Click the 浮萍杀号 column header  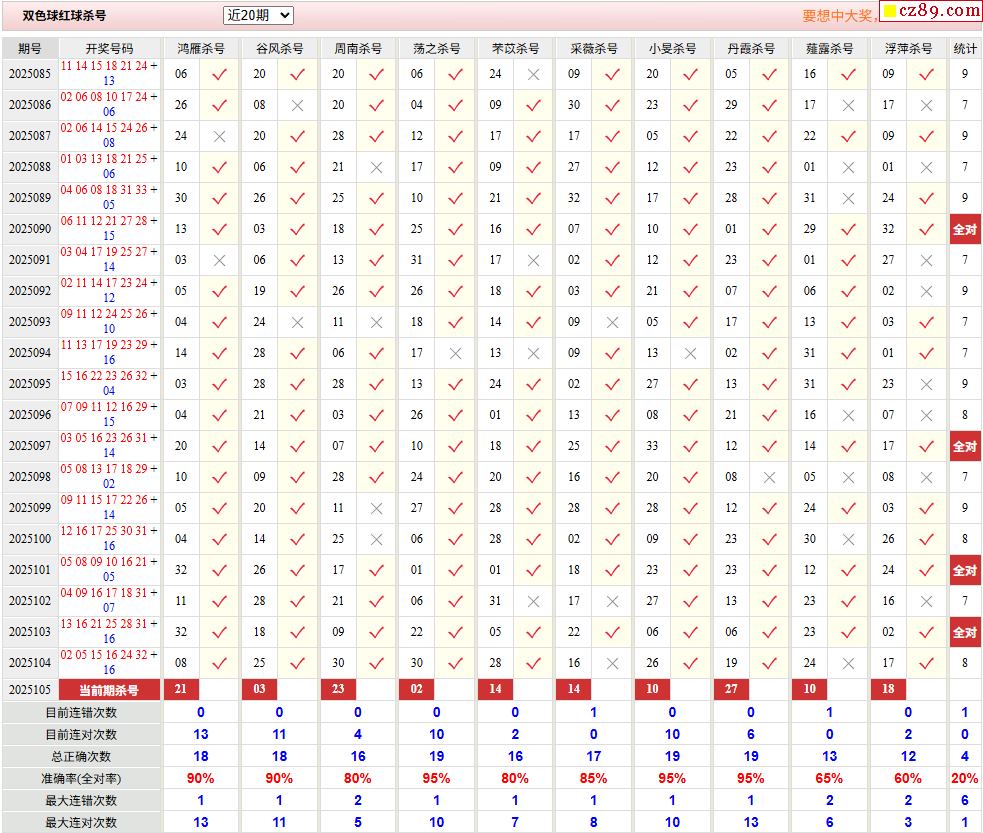tap(908, 48)
